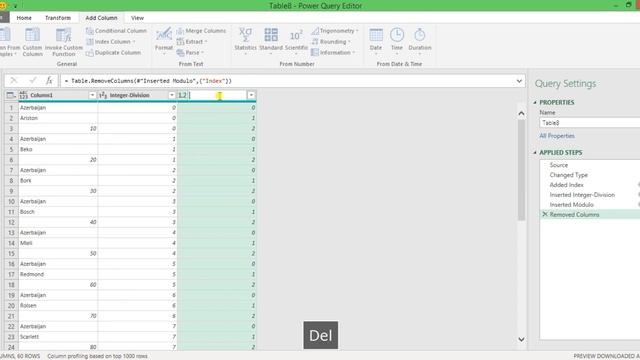
Task: Collapse the PROPERTIES section
Action: coord(535,102)
